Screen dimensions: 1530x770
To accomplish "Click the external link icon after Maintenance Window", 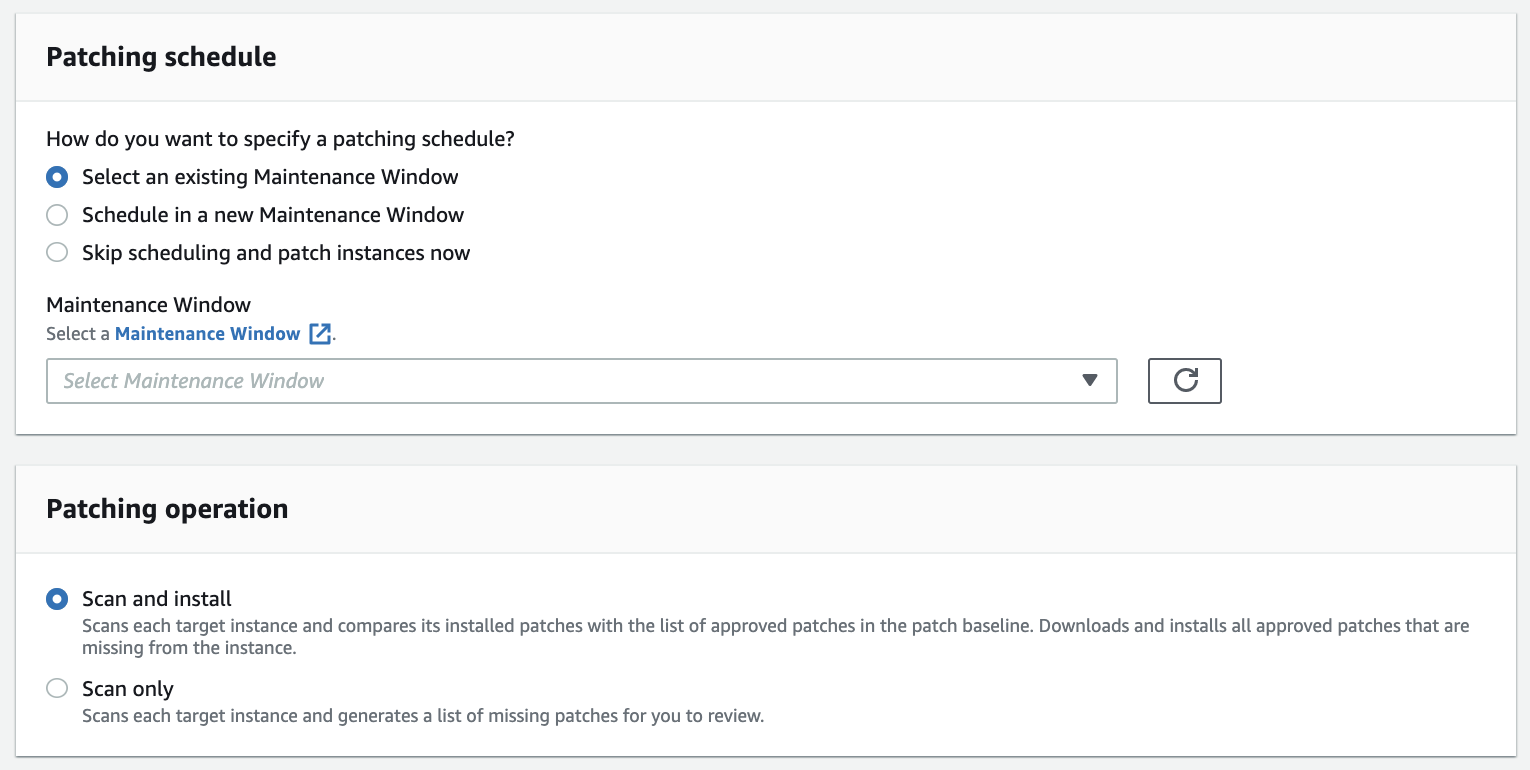I will [319, 334].
